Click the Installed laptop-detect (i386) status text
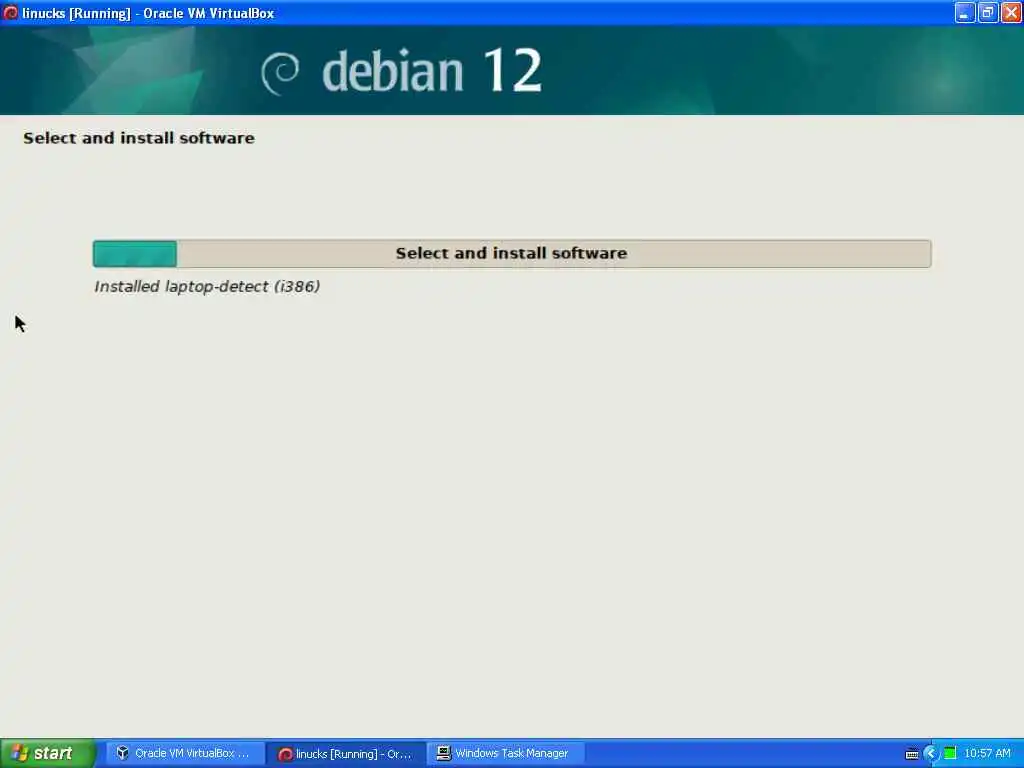The height and width of the screenshot is (768, 1024). pyautogui.click(x=207, y=287)
